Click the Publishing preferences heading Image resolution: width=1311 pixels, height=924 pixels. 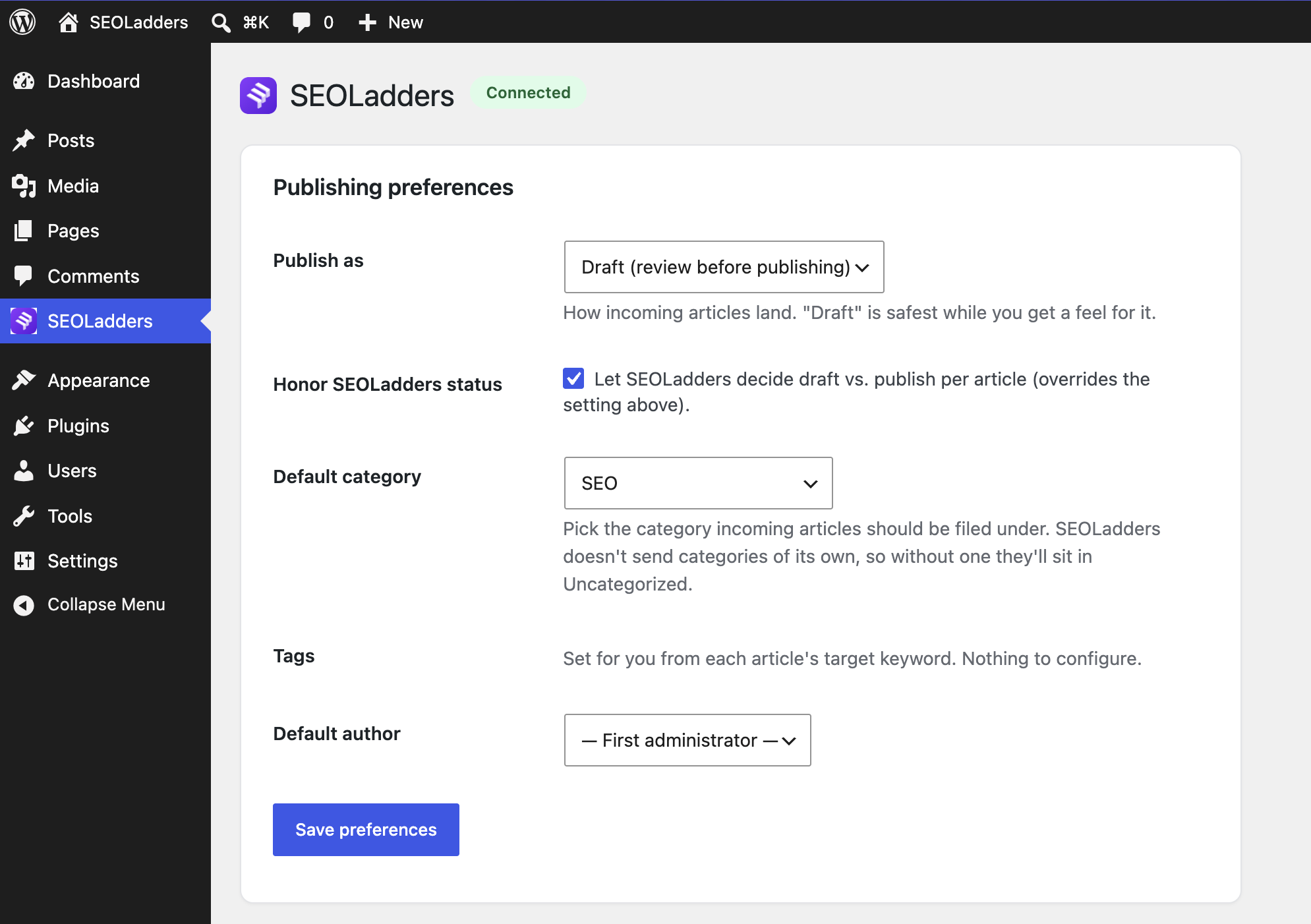tap(393, 187)
